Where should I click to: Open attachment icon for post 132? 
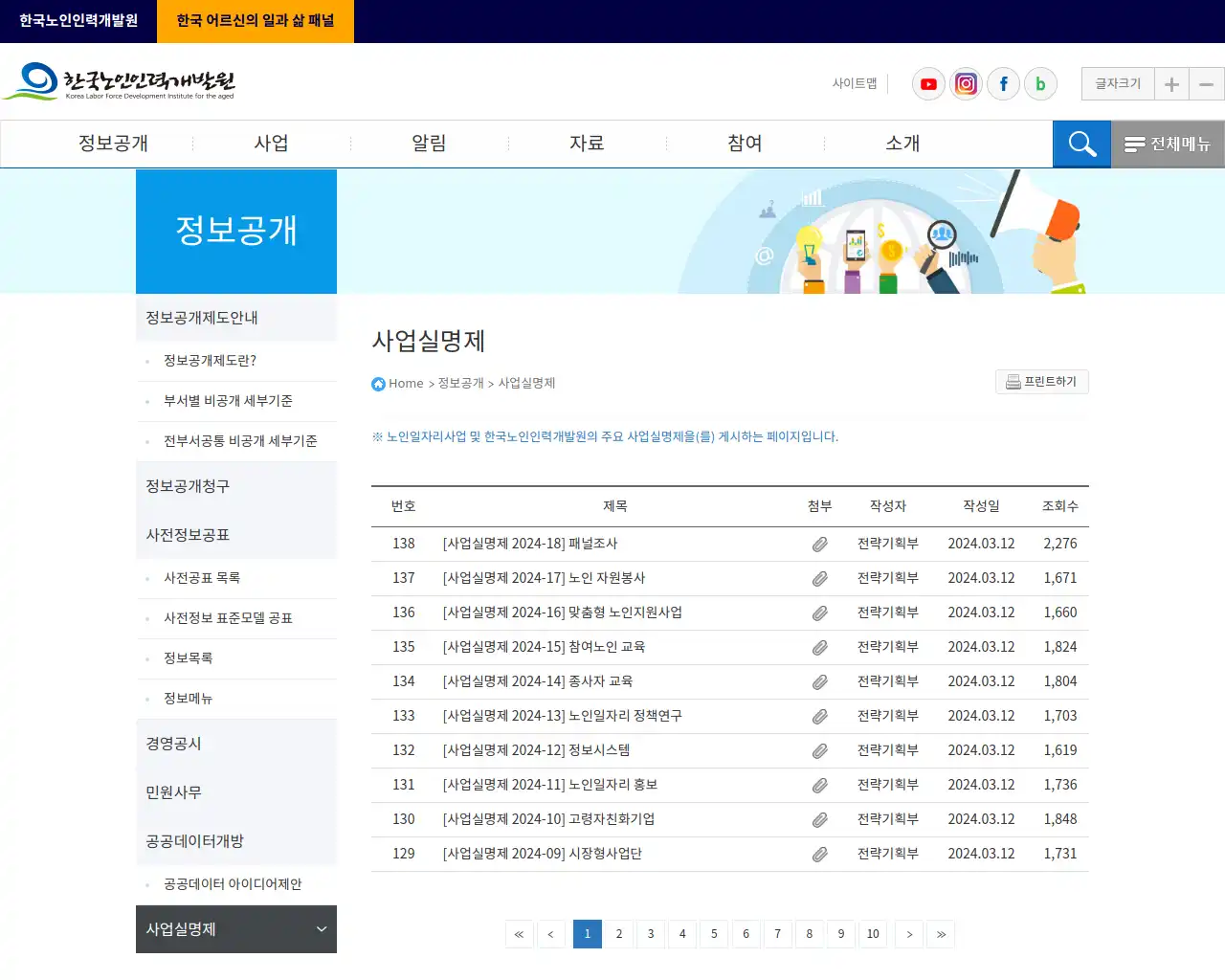coord(820,751)
